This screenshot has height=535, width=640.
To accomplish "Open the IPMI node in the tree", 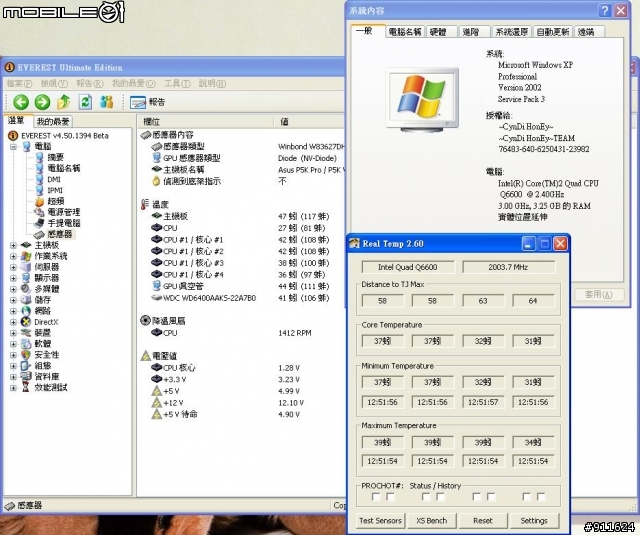I will point(55,190).
